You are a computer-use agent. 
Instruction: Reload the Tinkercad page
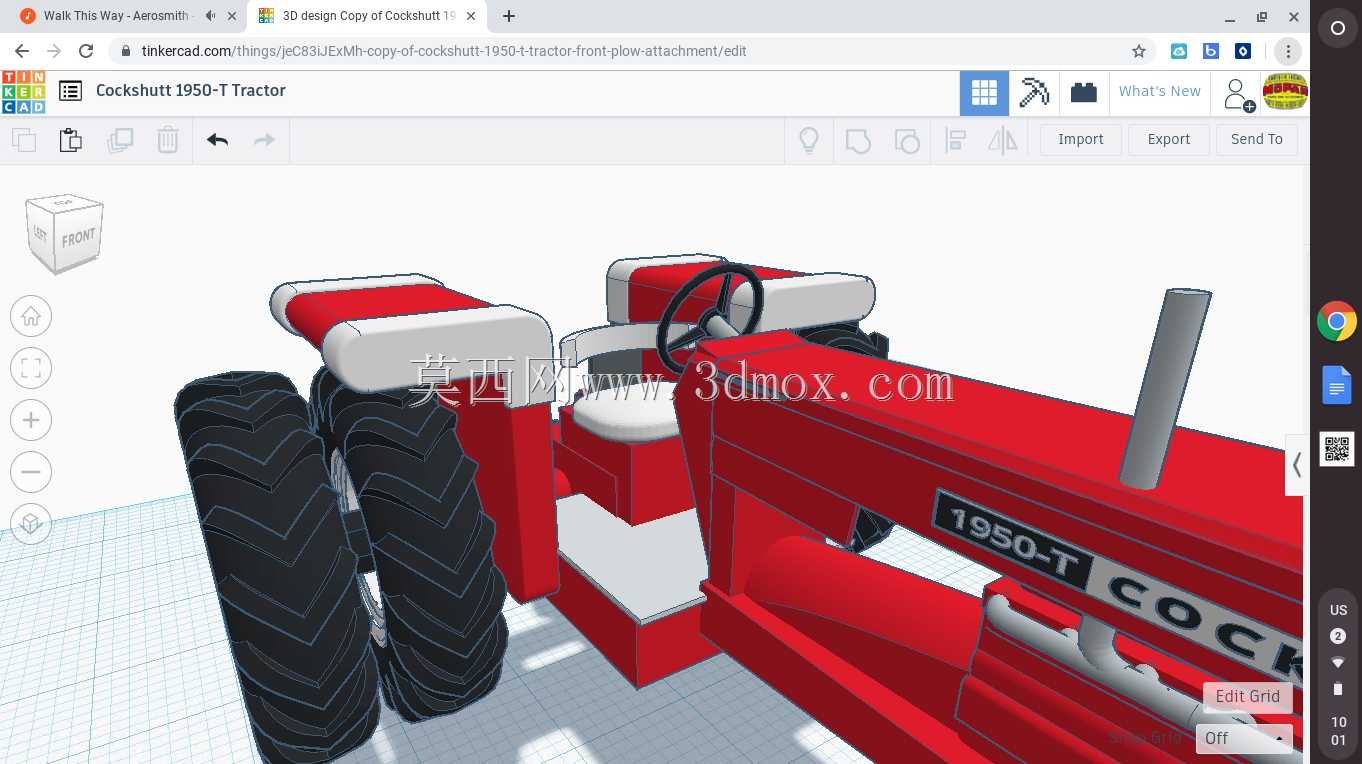pos(86,51)
